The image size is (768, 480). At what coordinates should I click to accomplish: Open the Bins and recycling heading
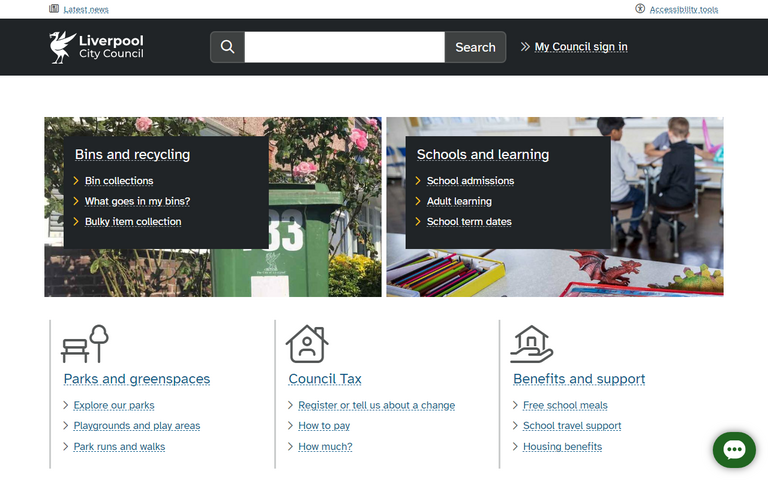[x=132, y=155]
